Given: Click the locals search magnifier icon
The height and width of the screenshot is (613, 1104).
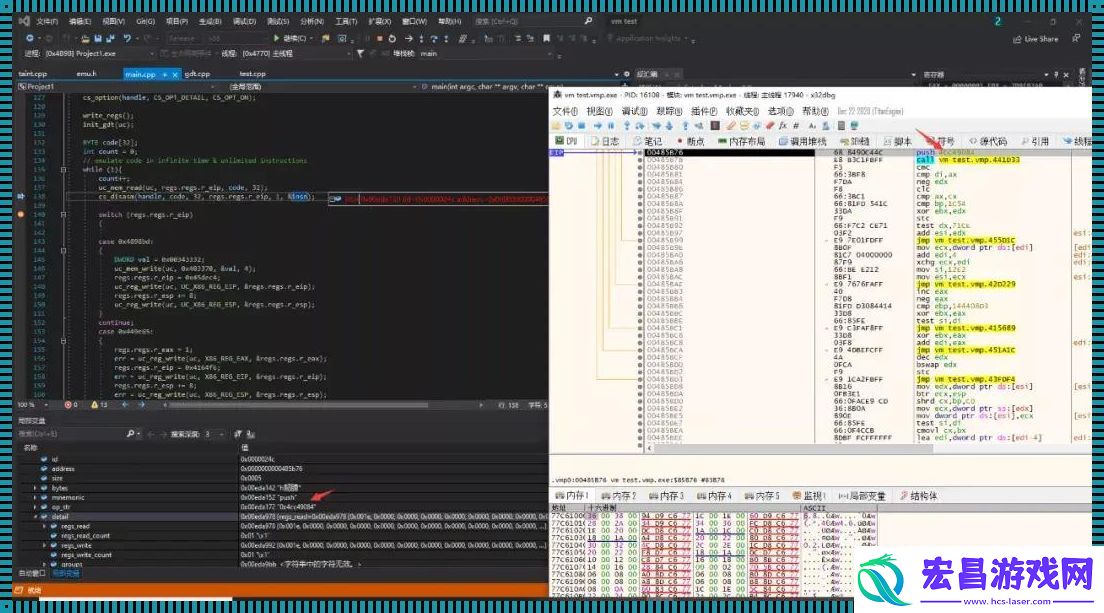Looking at the screenshot, I should coord(131,434).
